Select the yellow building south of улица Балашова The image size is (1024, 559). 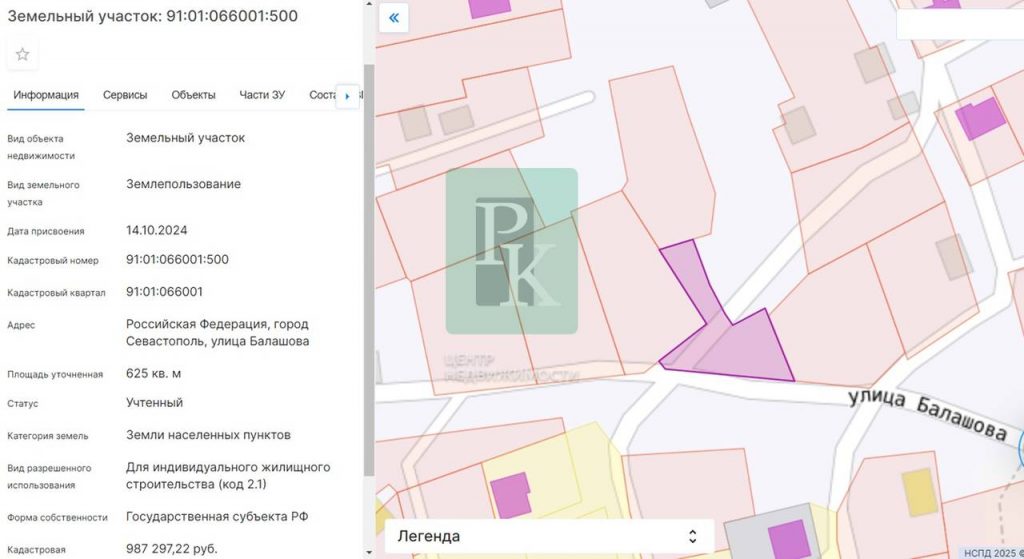coord(919,491)
